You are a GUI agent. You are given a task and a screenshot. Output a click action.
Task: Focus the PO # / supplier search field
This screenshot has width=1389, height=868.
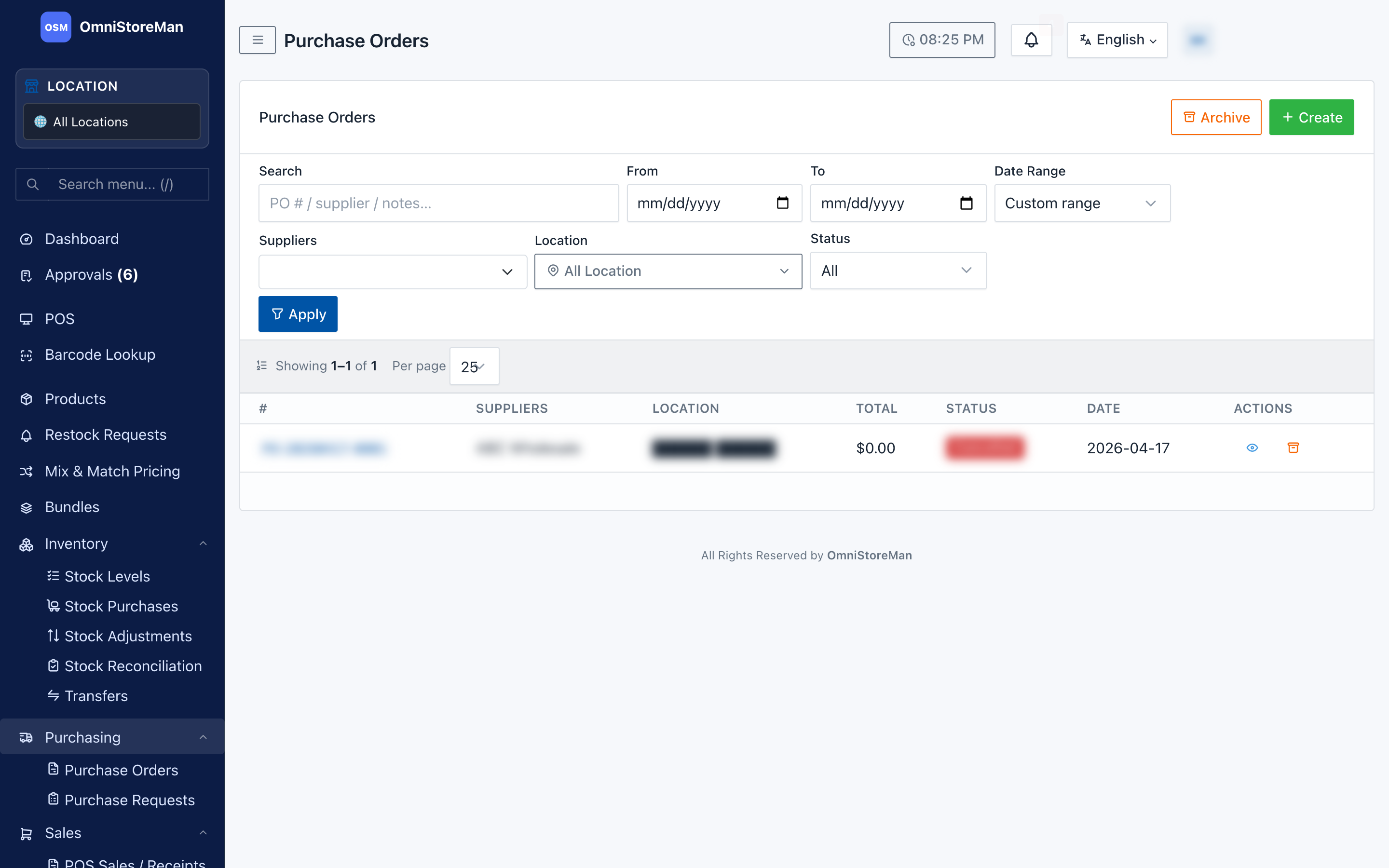pos(438,203)
